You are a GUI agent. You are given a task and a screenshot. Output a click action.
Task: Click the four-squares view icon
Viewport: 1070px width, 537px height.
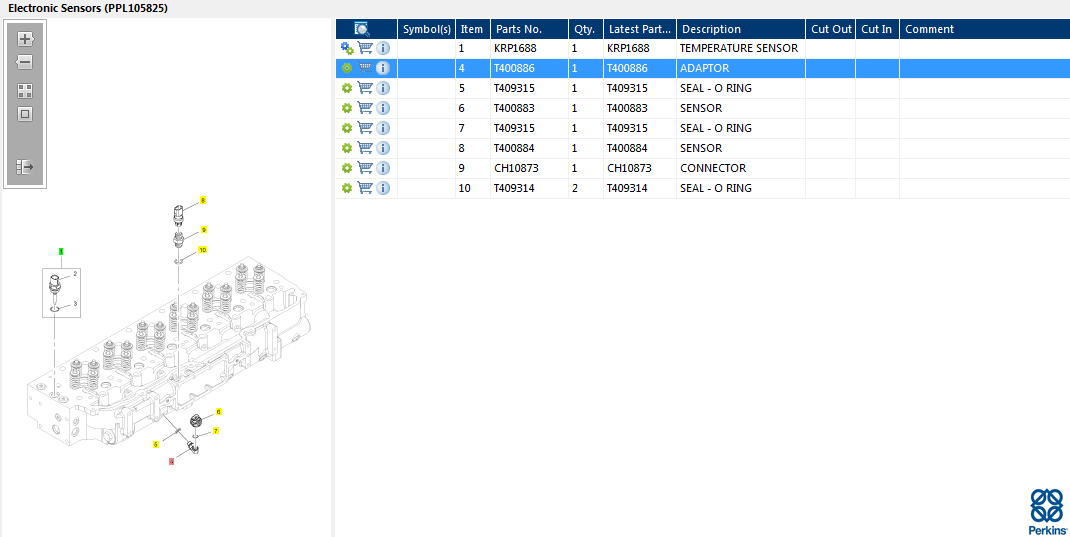[x=25, y=91]
